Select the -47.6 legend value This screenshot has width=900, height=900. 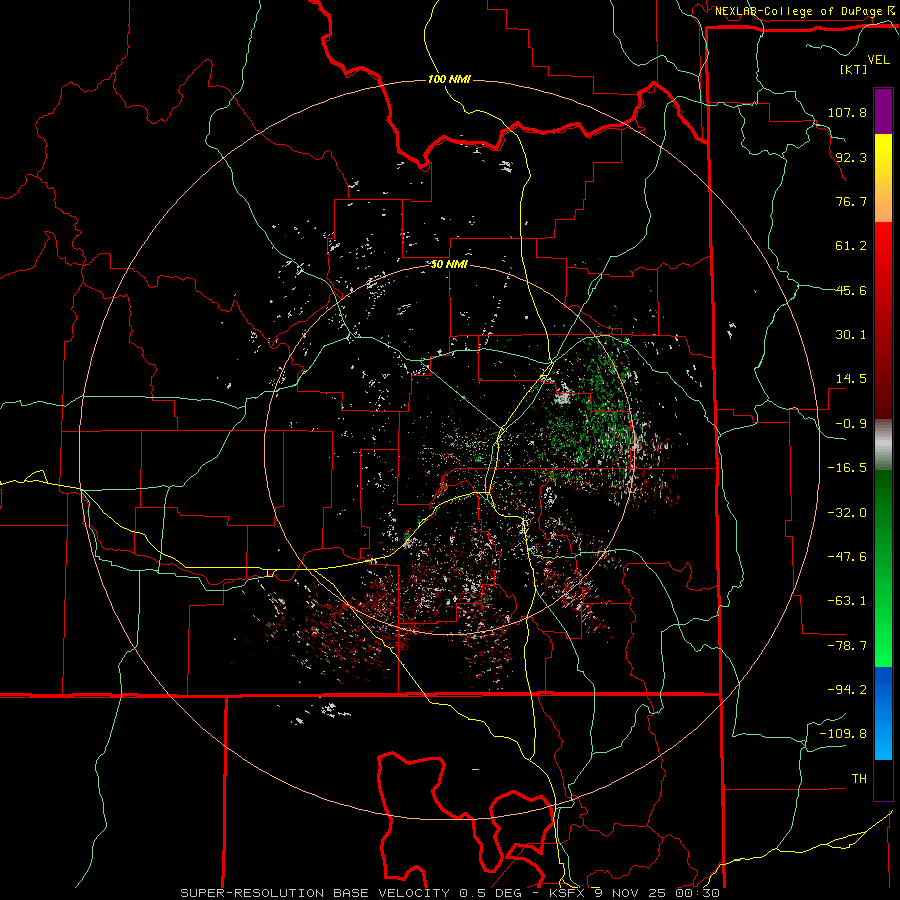pos(847,557)
